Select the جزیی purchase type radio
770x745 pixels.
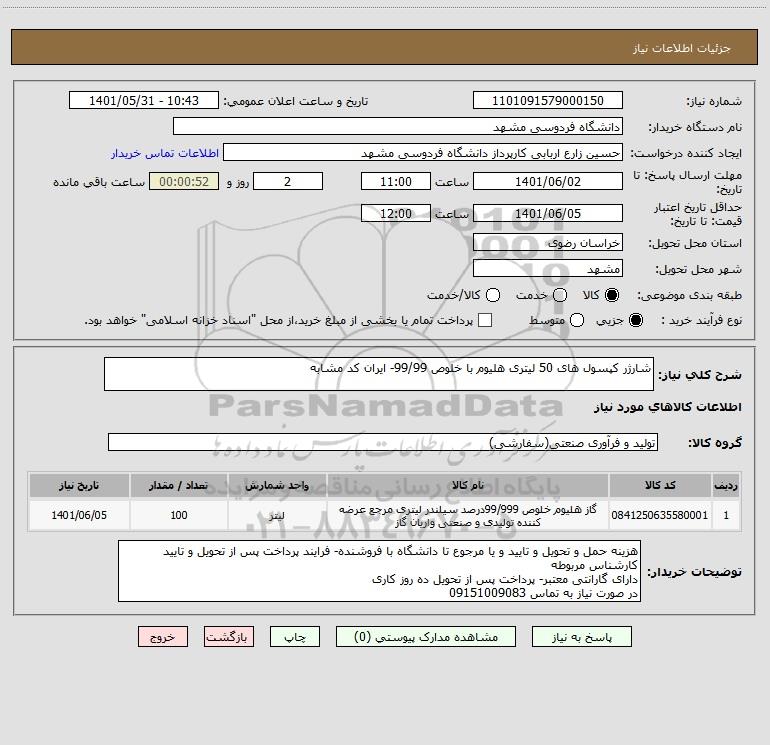pos(636,320)
